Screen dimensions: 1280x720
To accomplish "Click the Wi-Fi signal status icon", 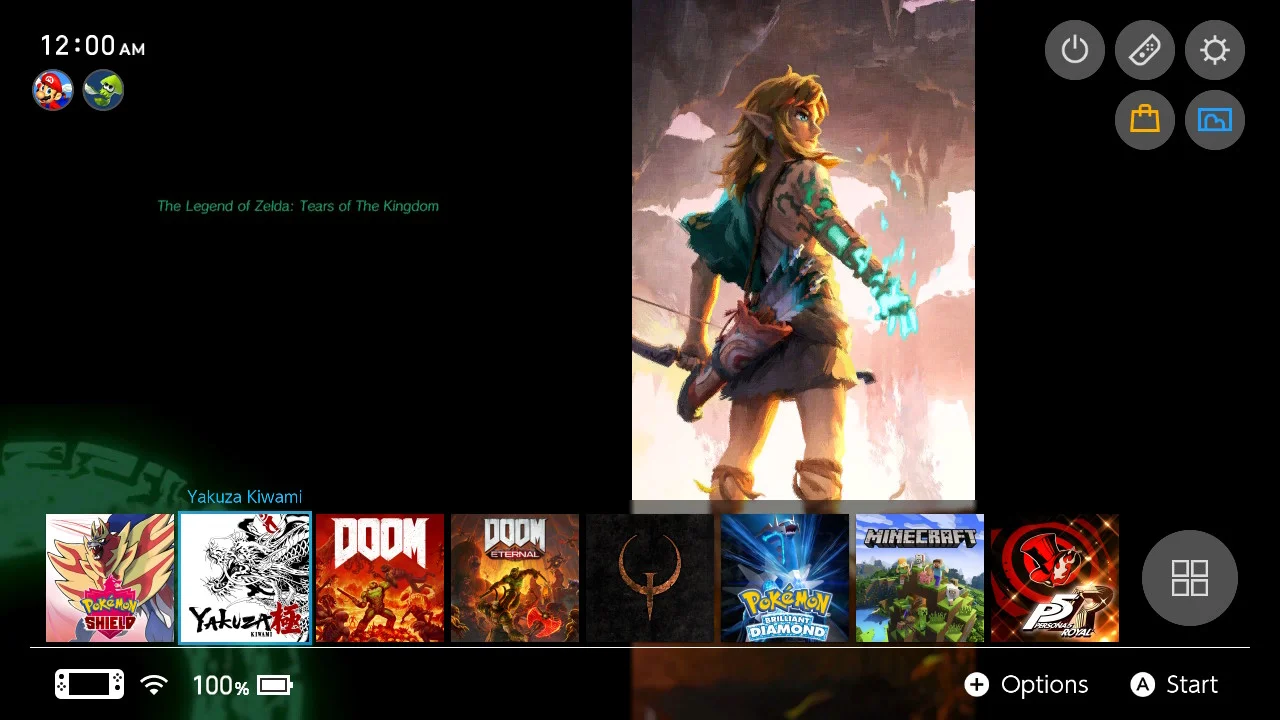I will point(154,685).
